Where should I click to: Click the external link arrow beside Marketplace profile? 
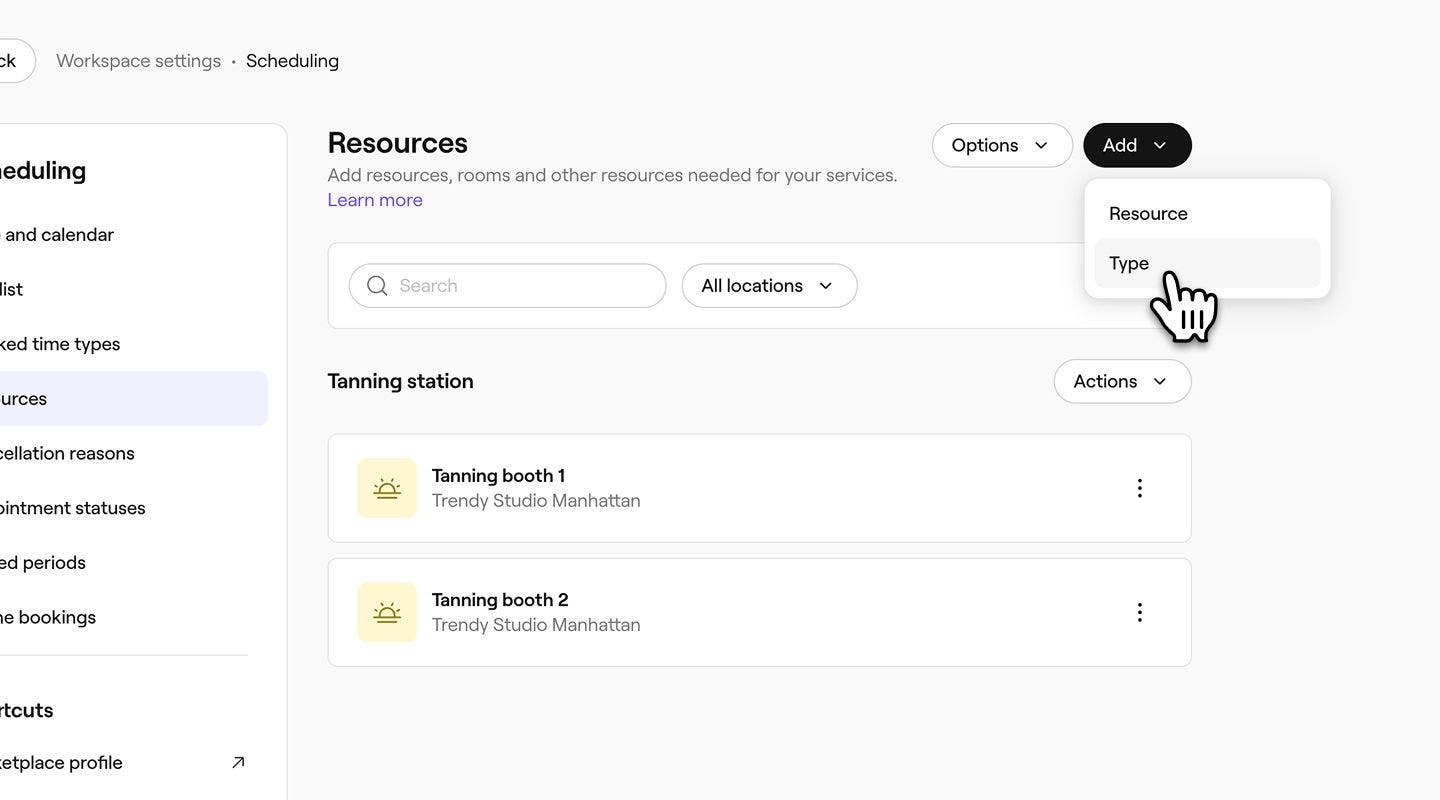(238, 761)
